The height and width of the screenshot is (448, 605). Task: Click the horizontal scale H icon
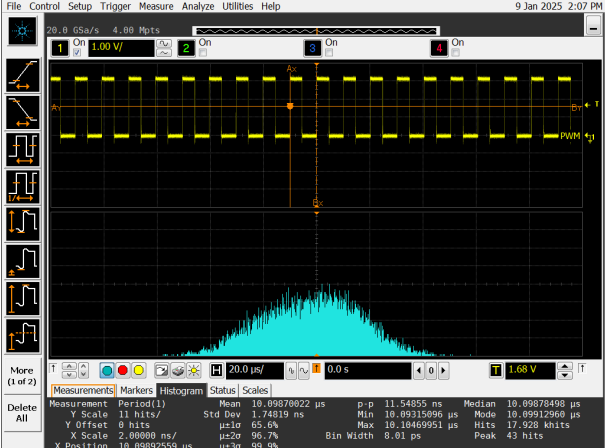(x=216, y=370)
